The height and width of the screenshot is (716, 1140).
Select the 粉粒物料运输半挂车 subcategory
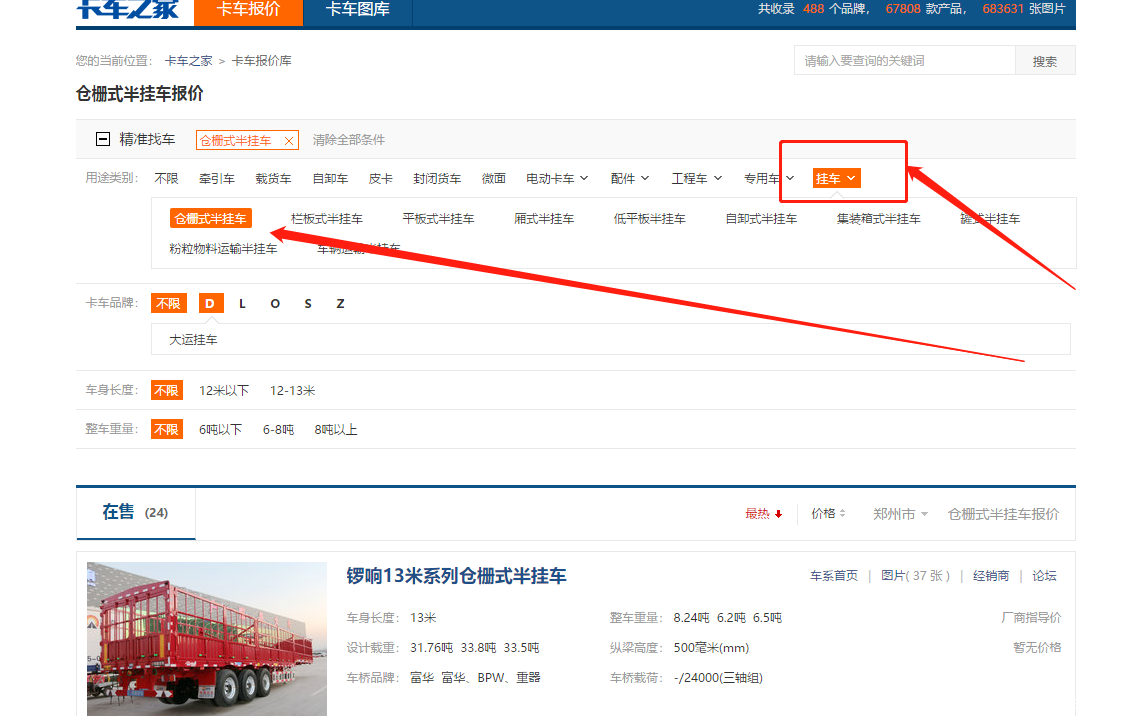click(223, 249)
